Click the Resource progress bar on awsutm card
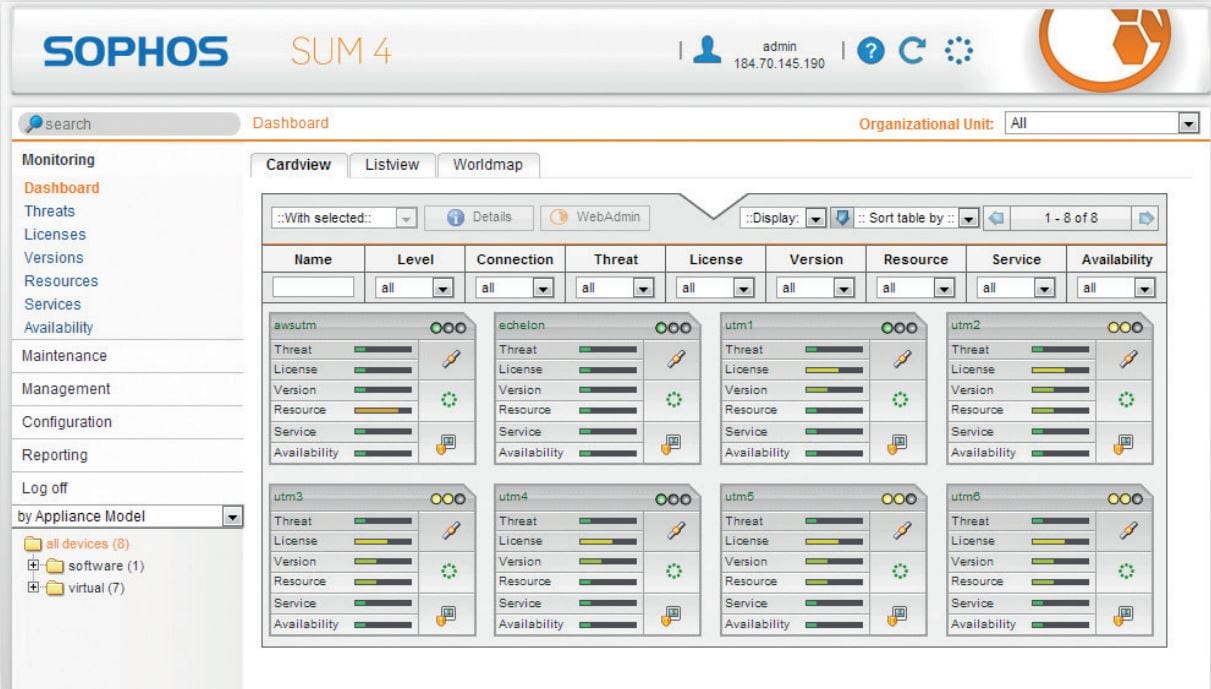1211x689 pixels. pos(385,410)
